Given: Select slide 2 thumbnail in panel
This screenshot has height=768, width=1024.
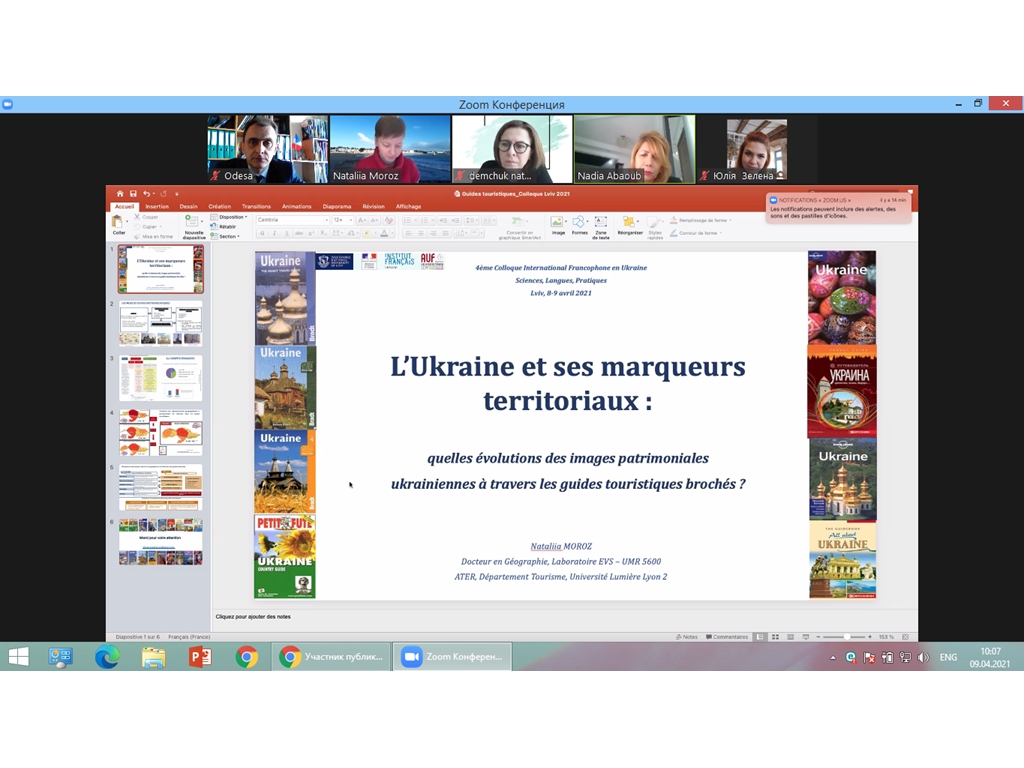Looking at the screenshot, I should point(161,323).
